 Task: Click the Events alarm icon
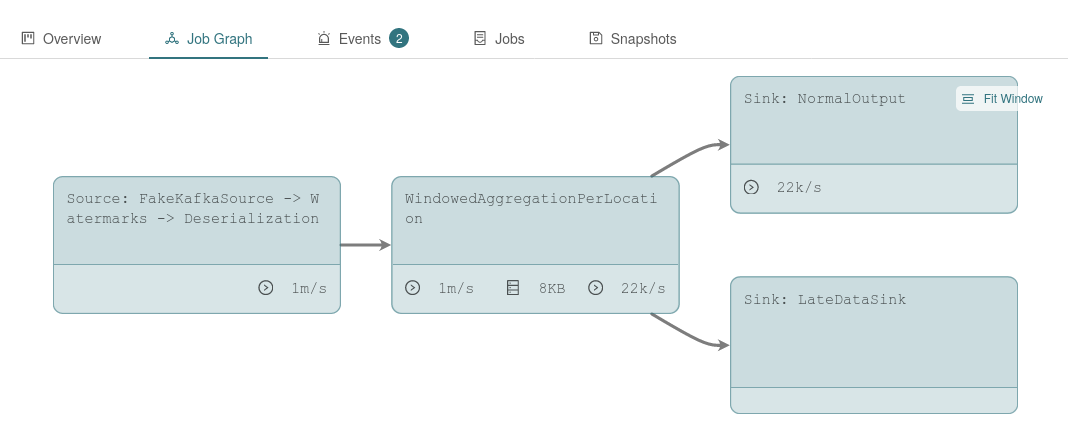pos(324,38)
